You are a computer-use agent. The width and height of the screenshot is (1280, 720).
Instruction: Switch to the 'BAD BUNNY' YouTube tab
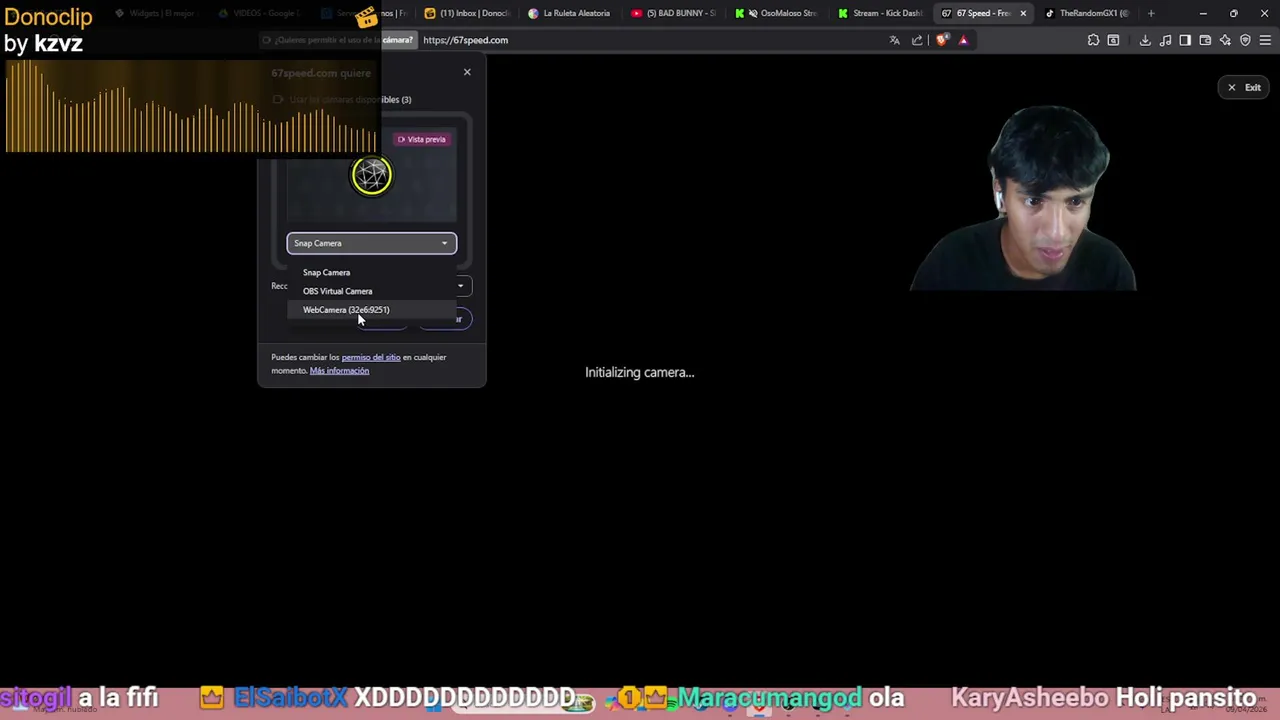(x=673, y=13)
